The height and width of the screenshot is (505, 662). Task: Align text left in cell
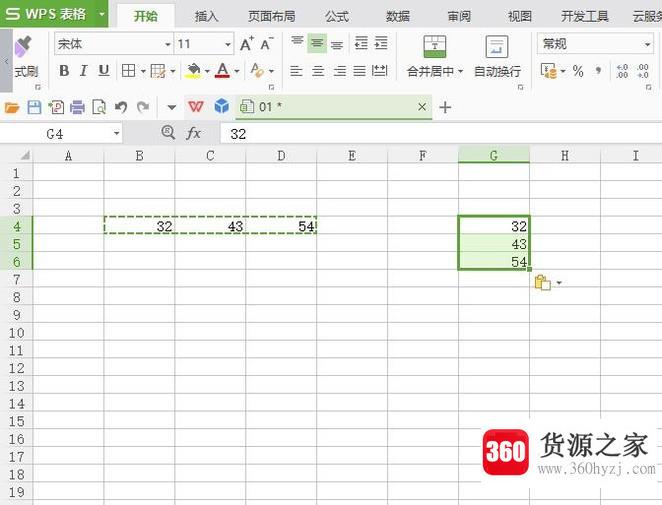coord(296,71)
